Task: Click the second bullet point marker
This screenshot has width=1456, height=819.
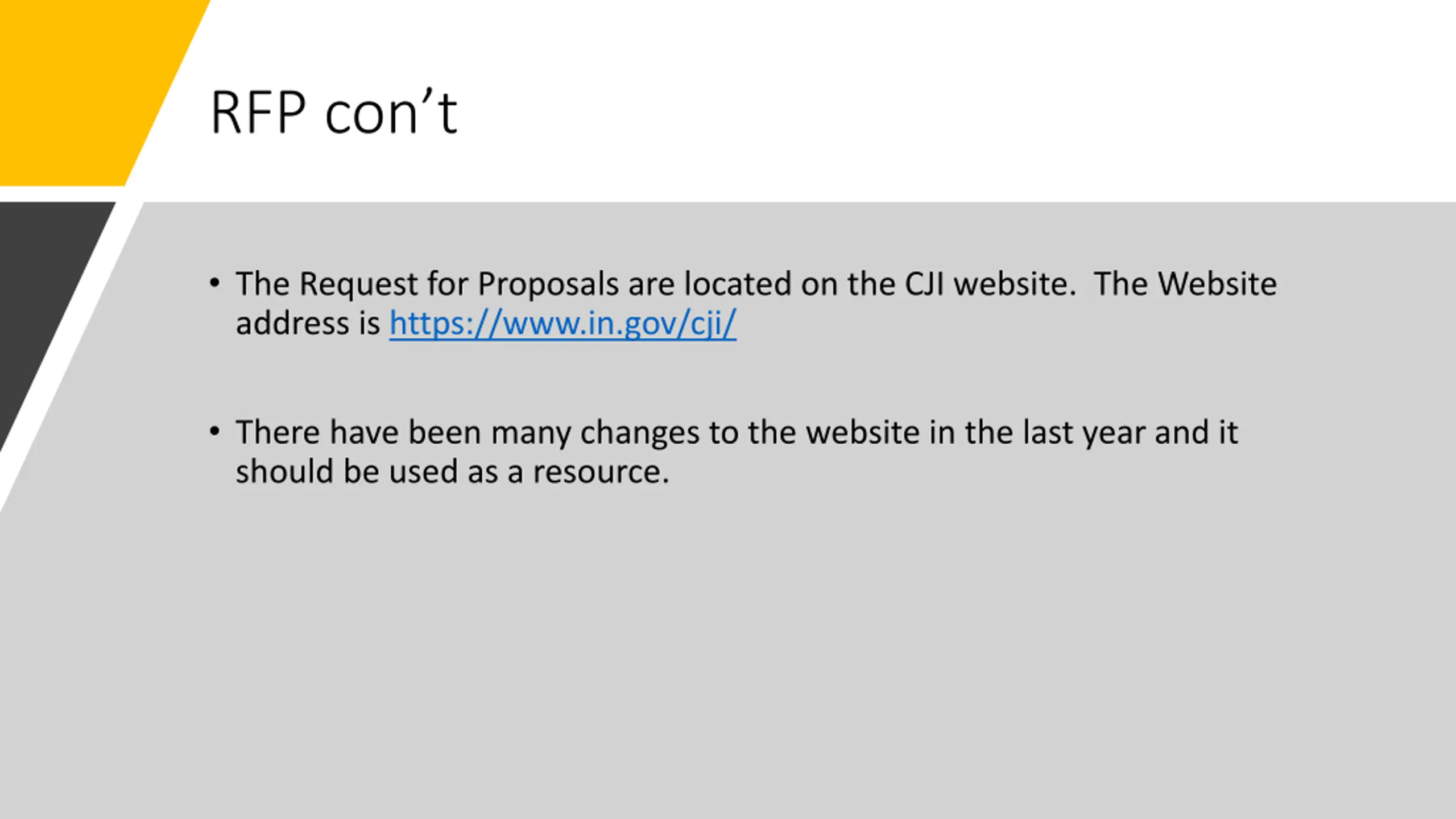Action: point(214,431)
